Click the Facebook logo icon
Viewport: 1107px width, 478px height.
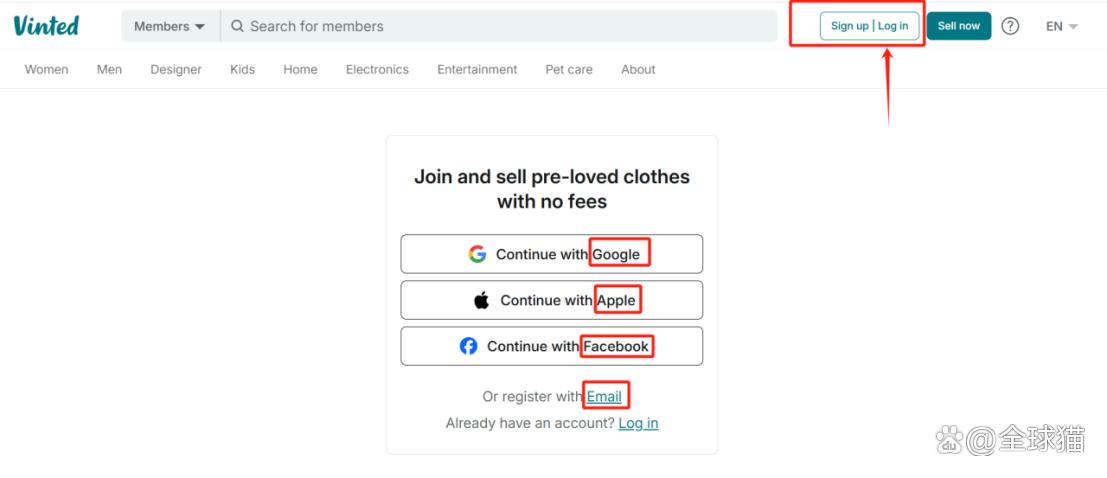468,346
